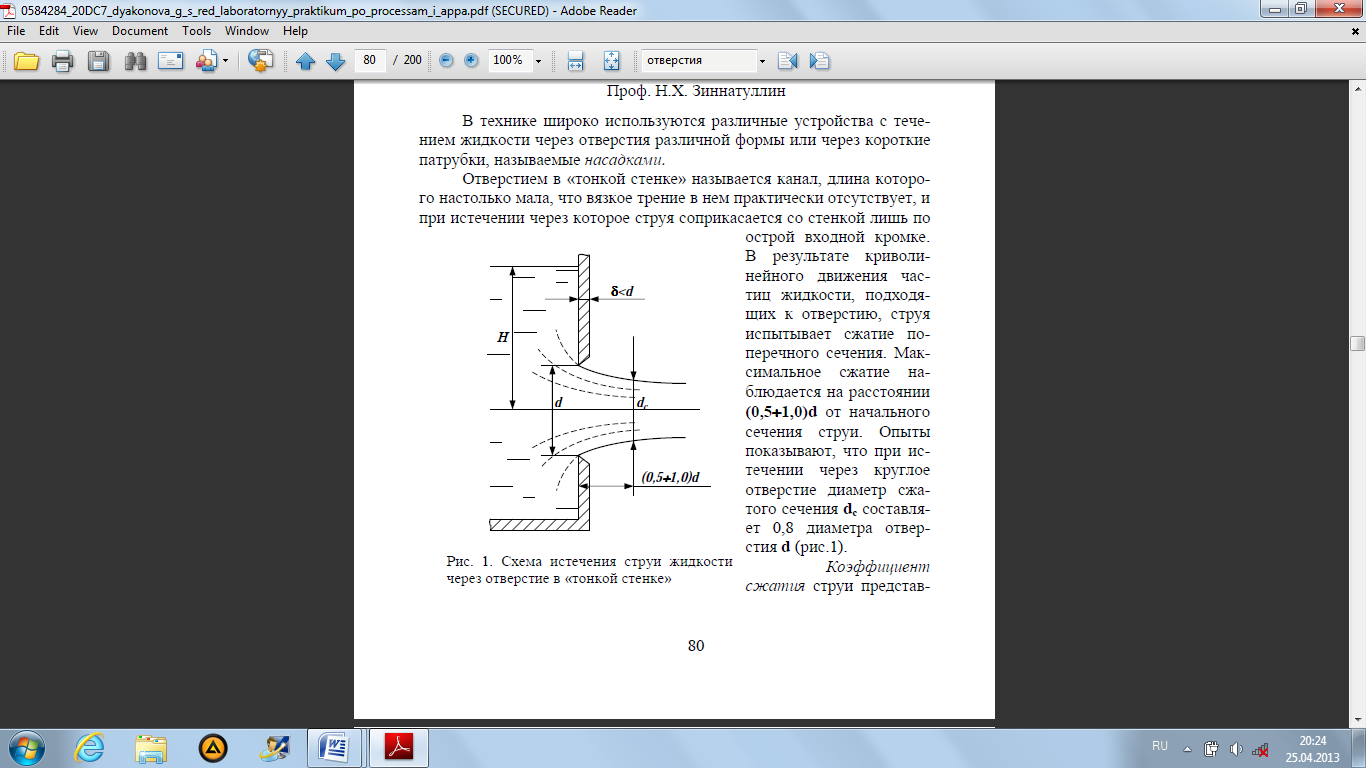This screenshot has width=1366, height=768.
Task: Open the View menu
Action: coord(85,31)
